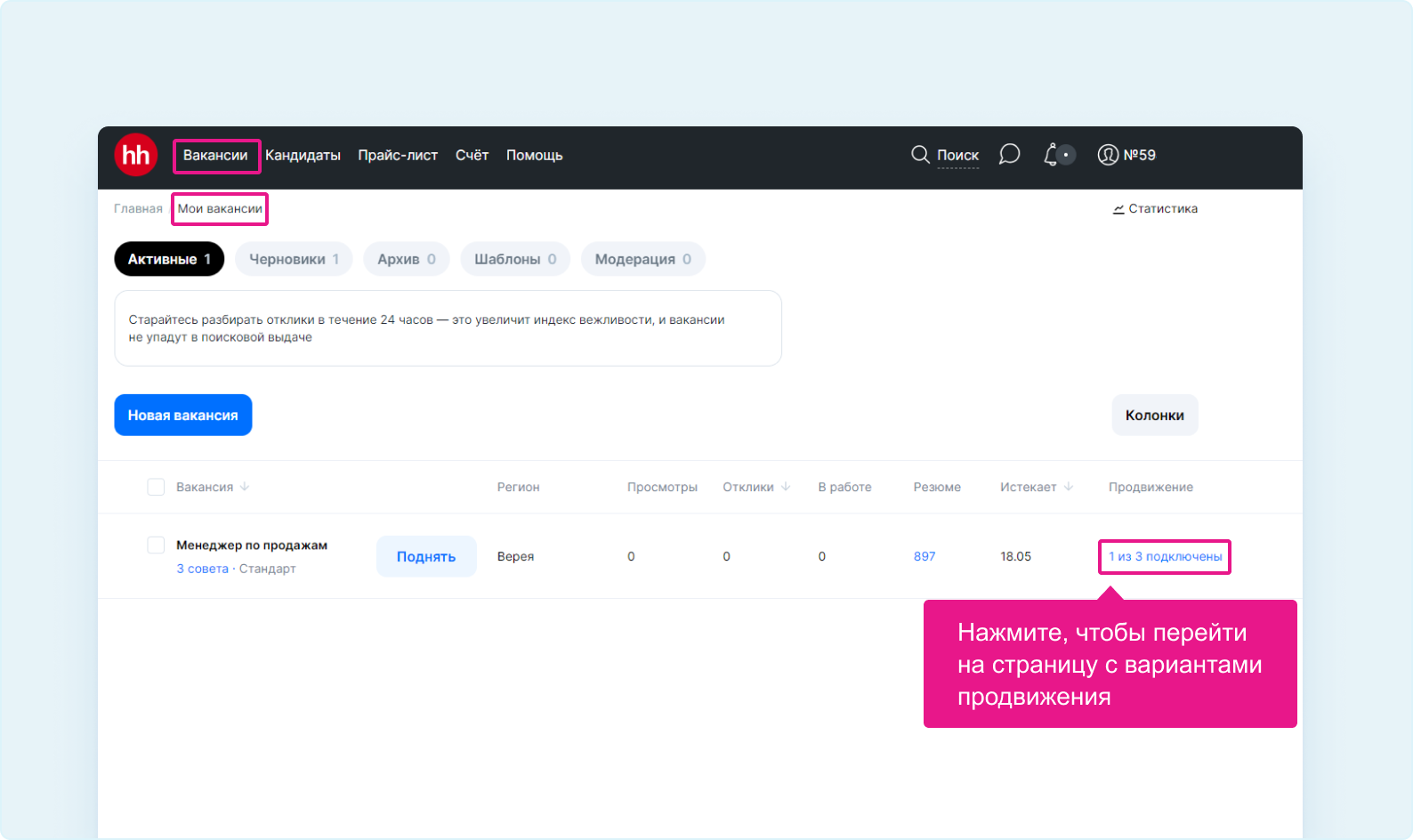Select all vacancies checkbox in header
This screenshot has height=840, width=1413.
[156, 487]
